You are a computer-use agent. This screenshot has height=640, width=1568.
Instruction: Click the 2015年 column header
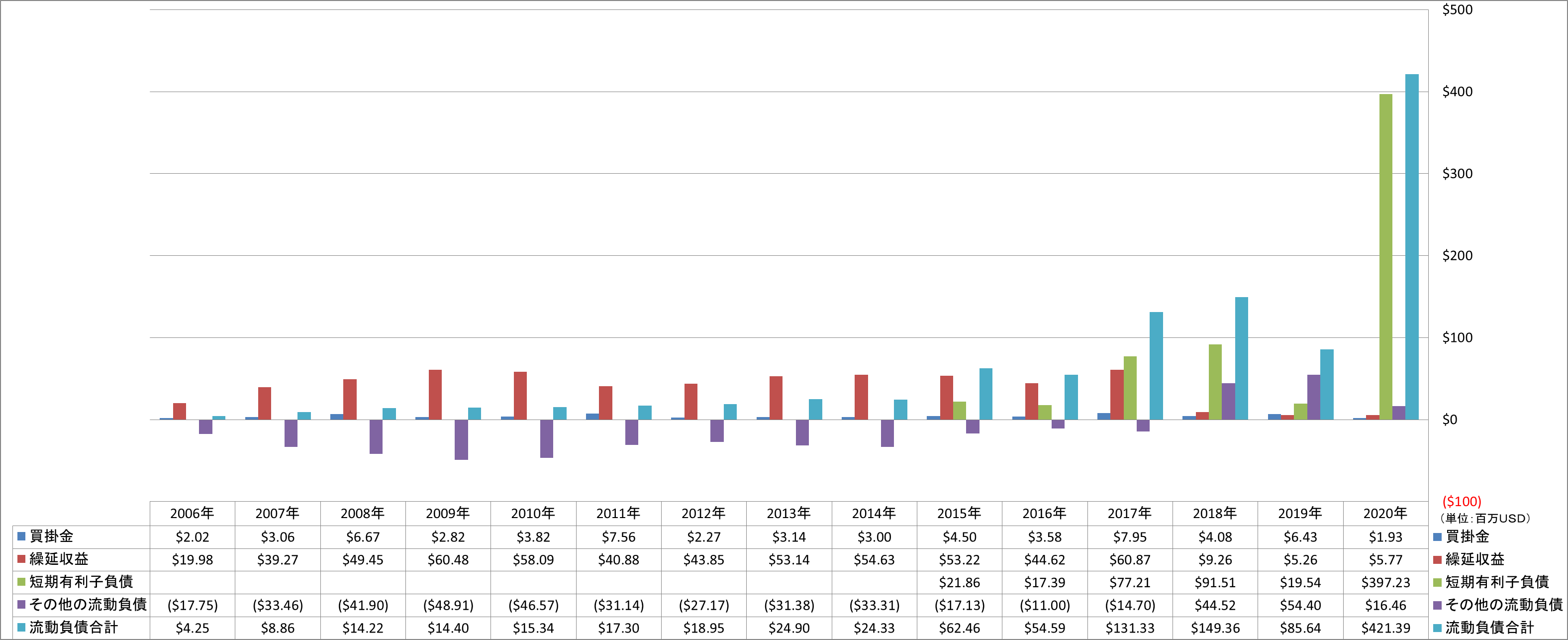click(959, 513)
